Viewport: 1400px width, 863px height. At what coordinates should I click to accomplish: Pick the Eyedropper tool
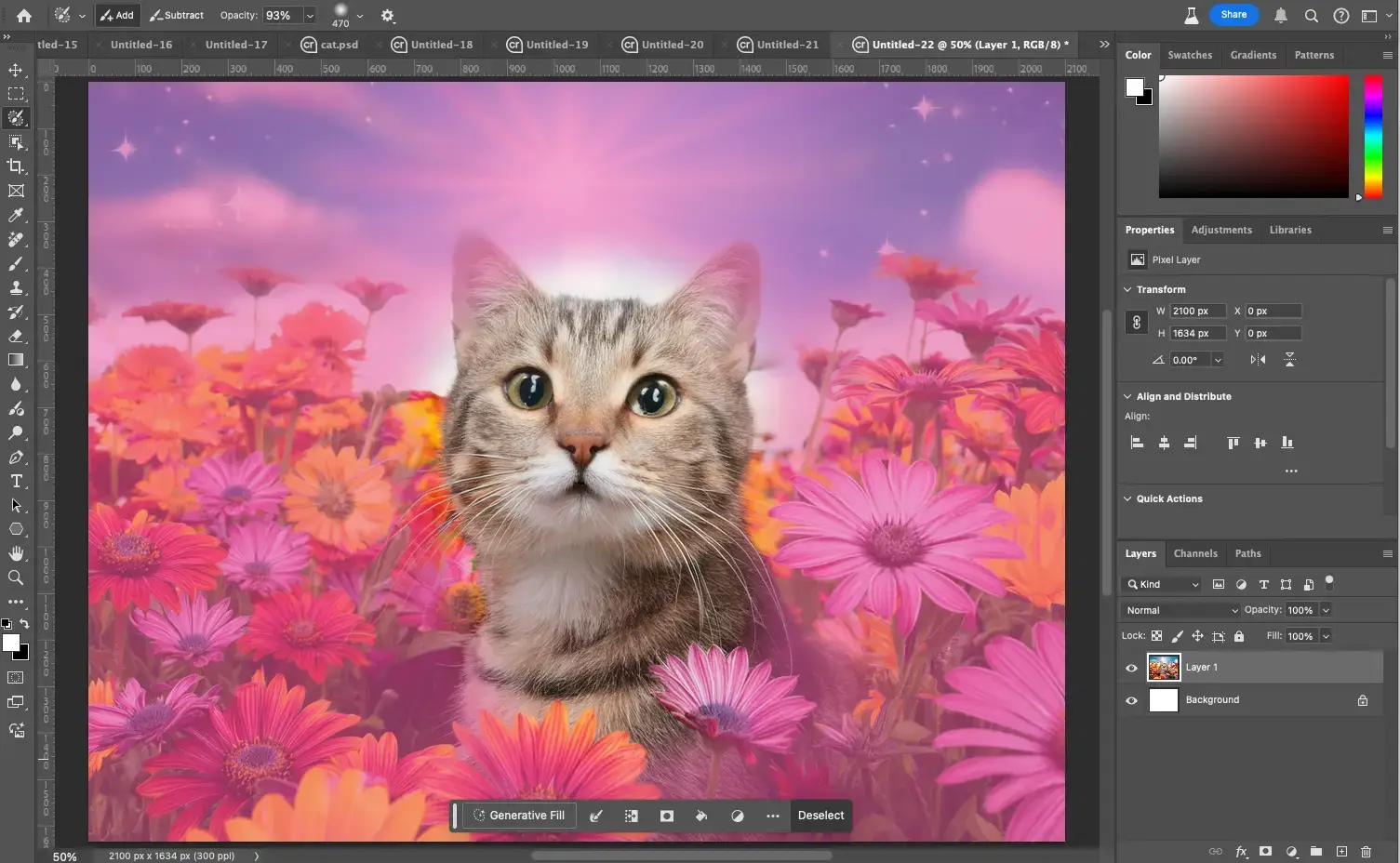(16, 215)
